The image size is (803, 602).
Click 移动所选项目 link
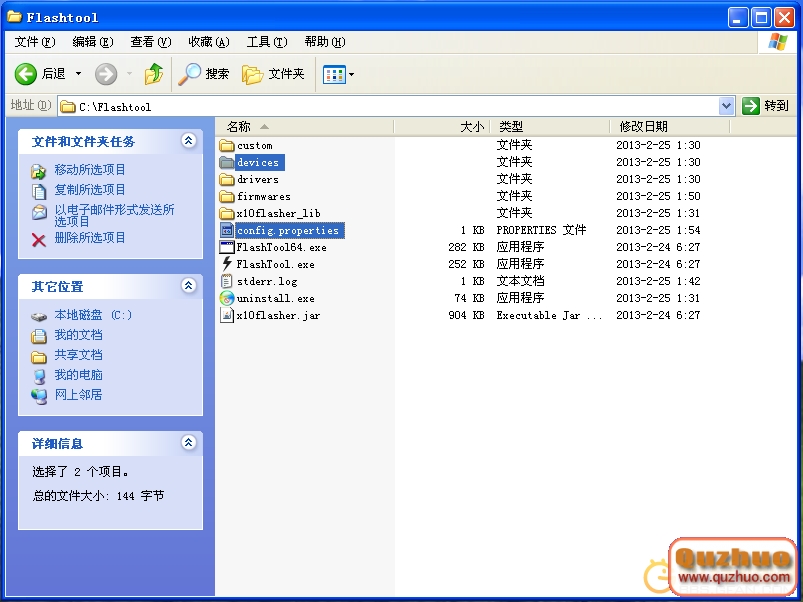(90, 169)
